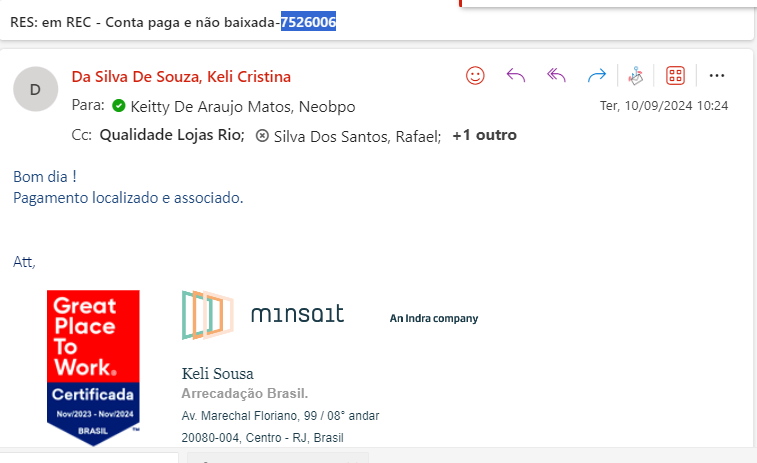Click the green presence status indicator
This screenshot has height=463, width=757.
tap(118, 106)
